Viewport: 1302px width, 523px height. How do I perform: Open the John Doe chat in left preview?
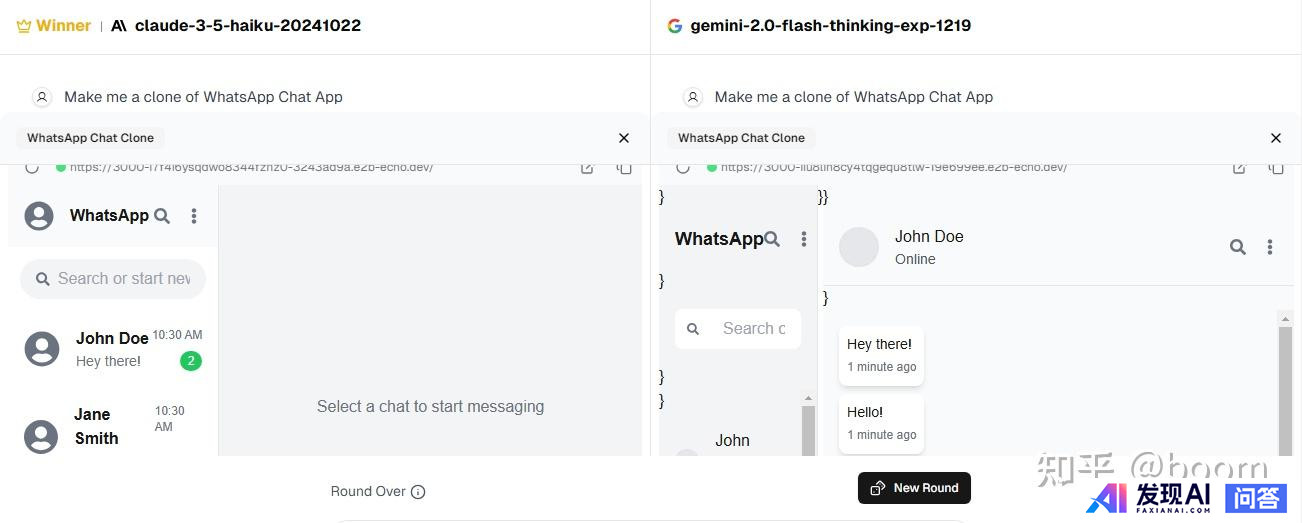(113, 349)
